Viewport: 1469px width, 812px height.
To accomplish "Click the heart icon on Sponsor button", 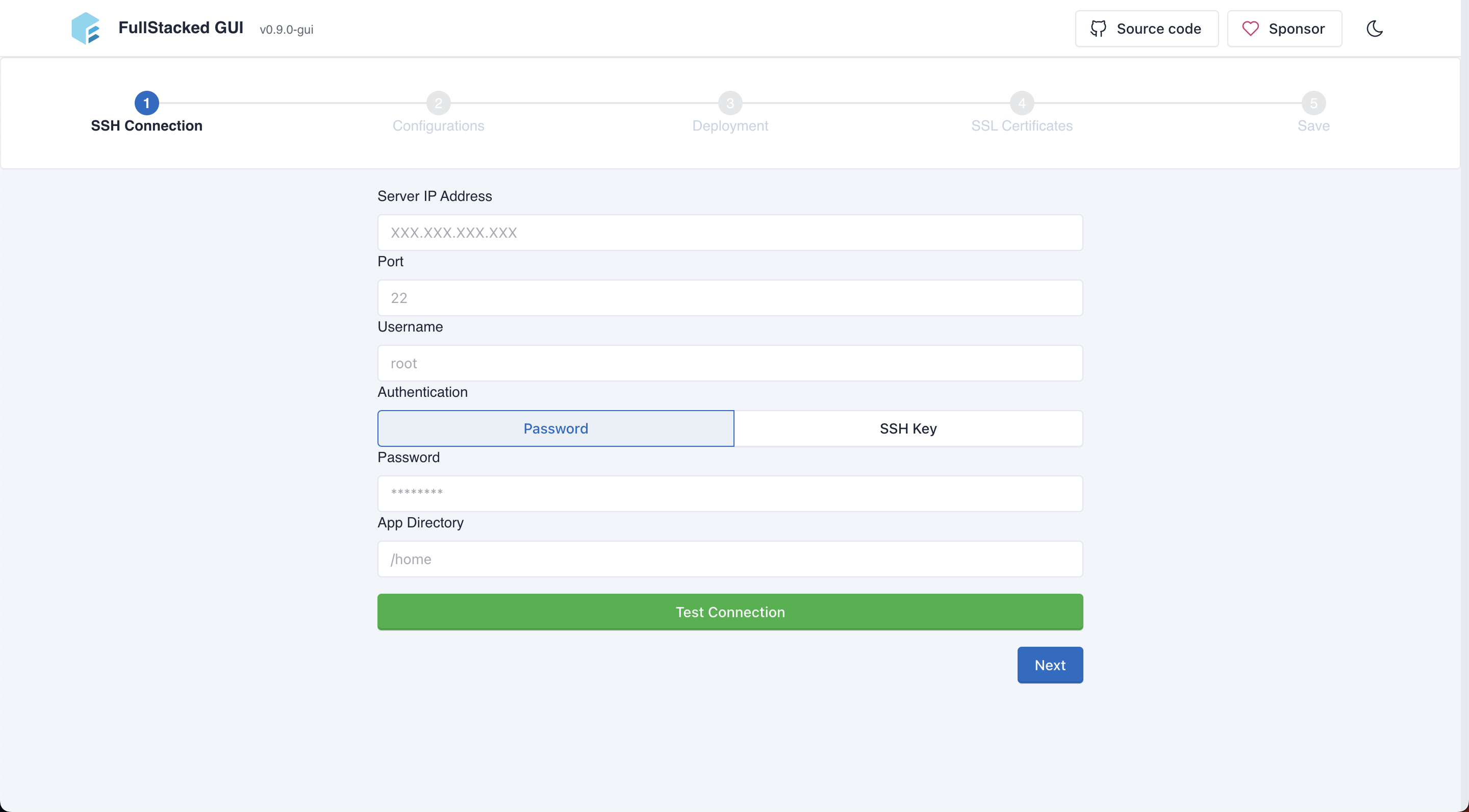I will (x=1250, y=28).
